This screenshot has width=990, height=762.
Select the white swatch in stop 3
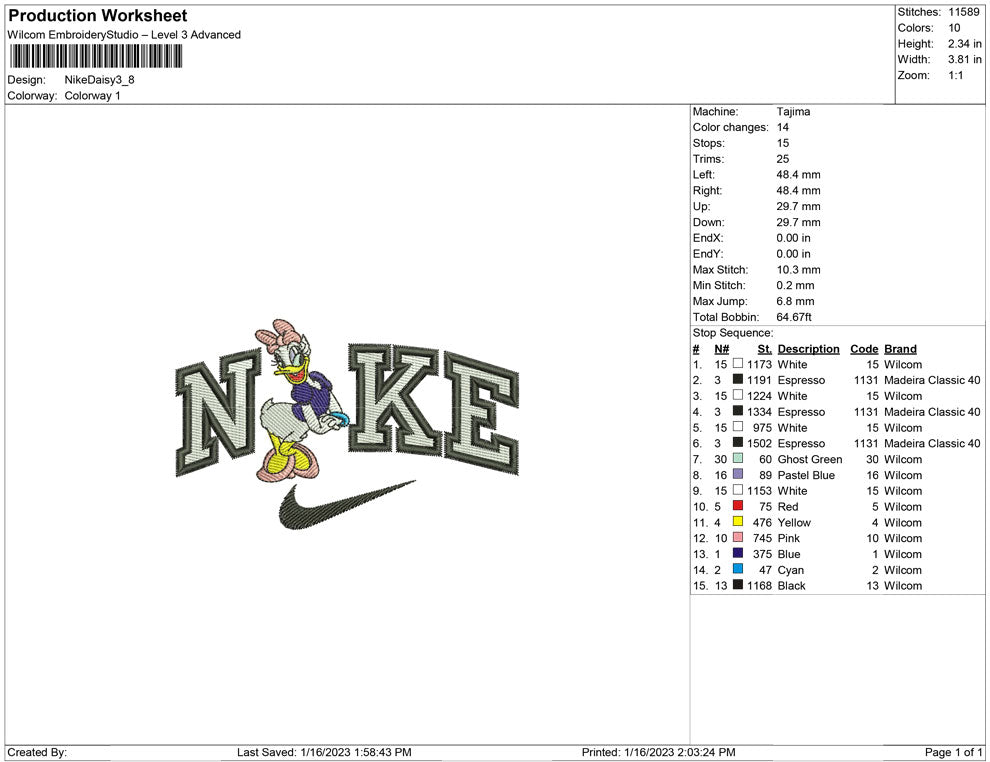pos(737,396)
